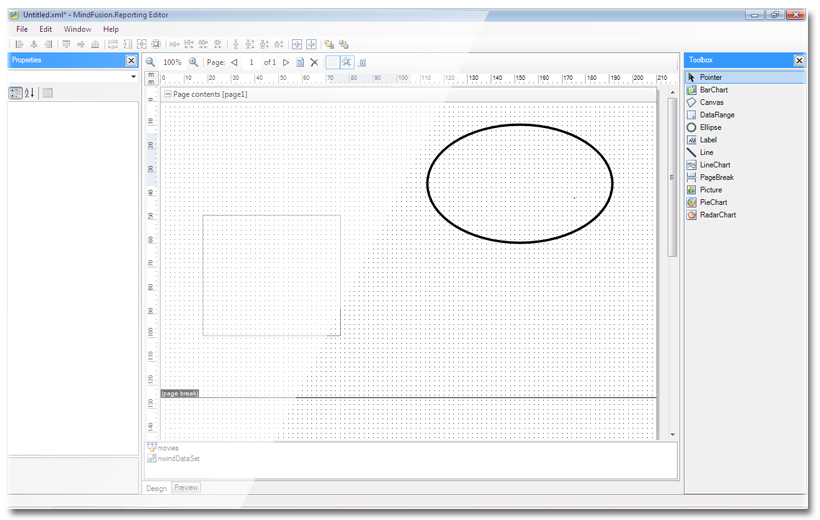Viewport: 820px width, 520px height.
Task: Switch to the Preview tab
Action: [x=186, y=488]
